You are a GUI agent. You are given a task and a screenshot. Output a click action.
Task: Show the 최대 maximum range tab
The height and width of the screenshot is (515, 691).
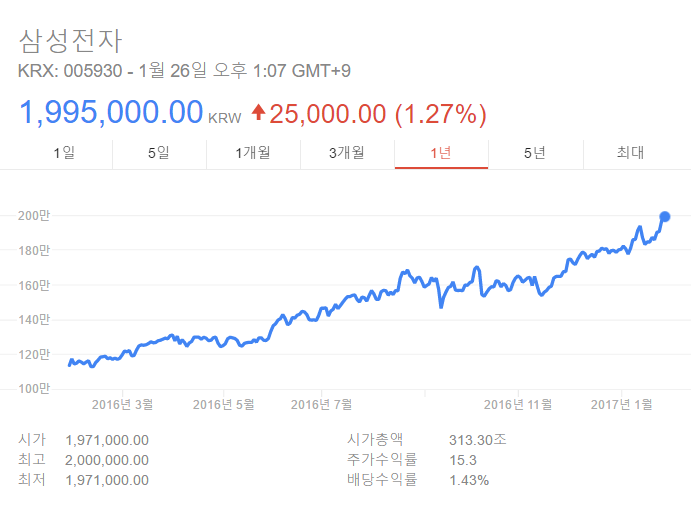coord(631,153)
